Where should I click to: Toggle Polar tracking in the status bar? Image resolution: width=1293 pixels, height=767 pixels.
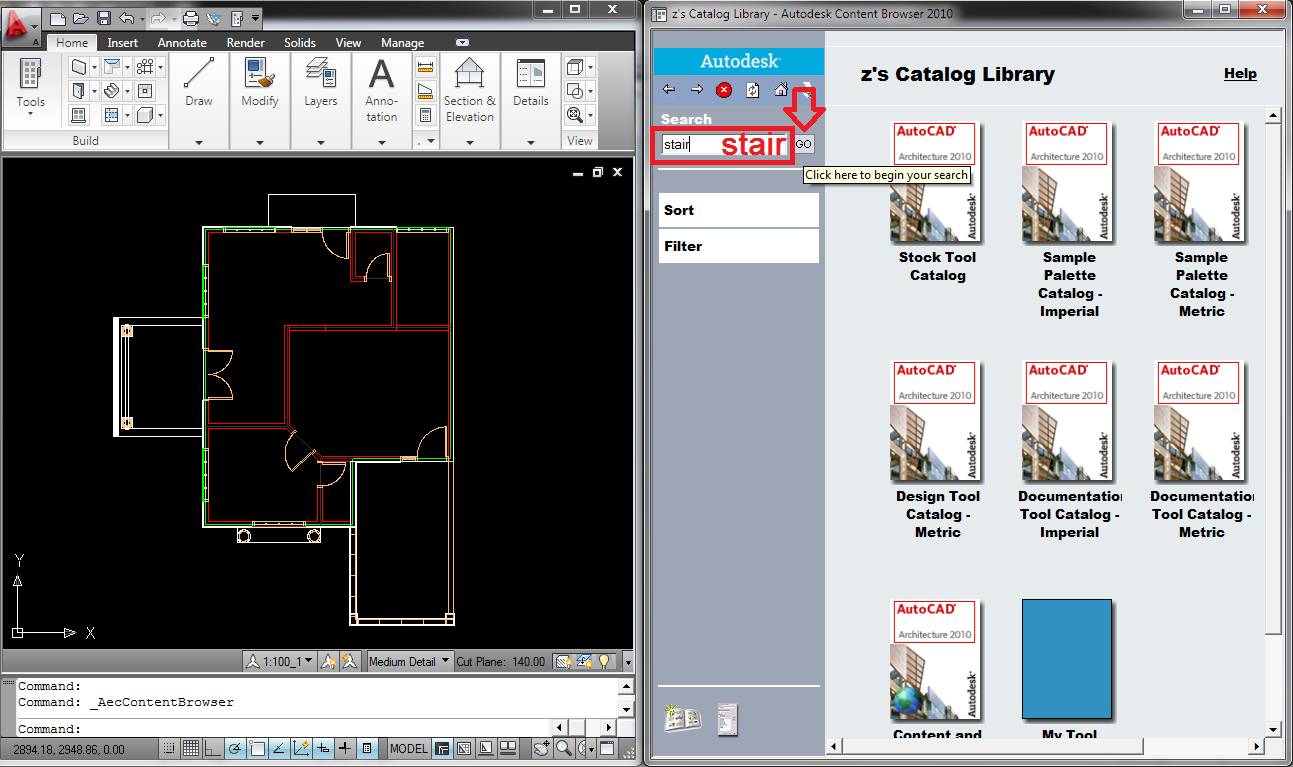point(234,749)
